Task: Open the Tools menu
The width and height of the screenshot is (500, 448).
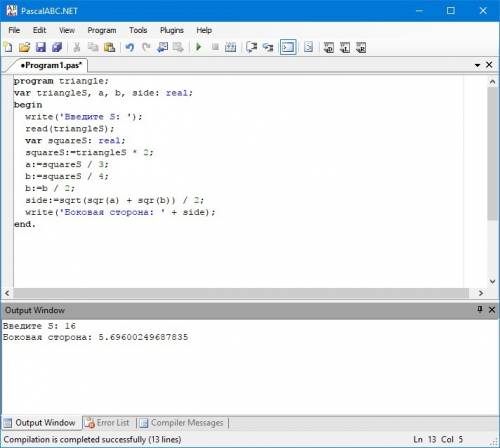Action: [138, 30]
